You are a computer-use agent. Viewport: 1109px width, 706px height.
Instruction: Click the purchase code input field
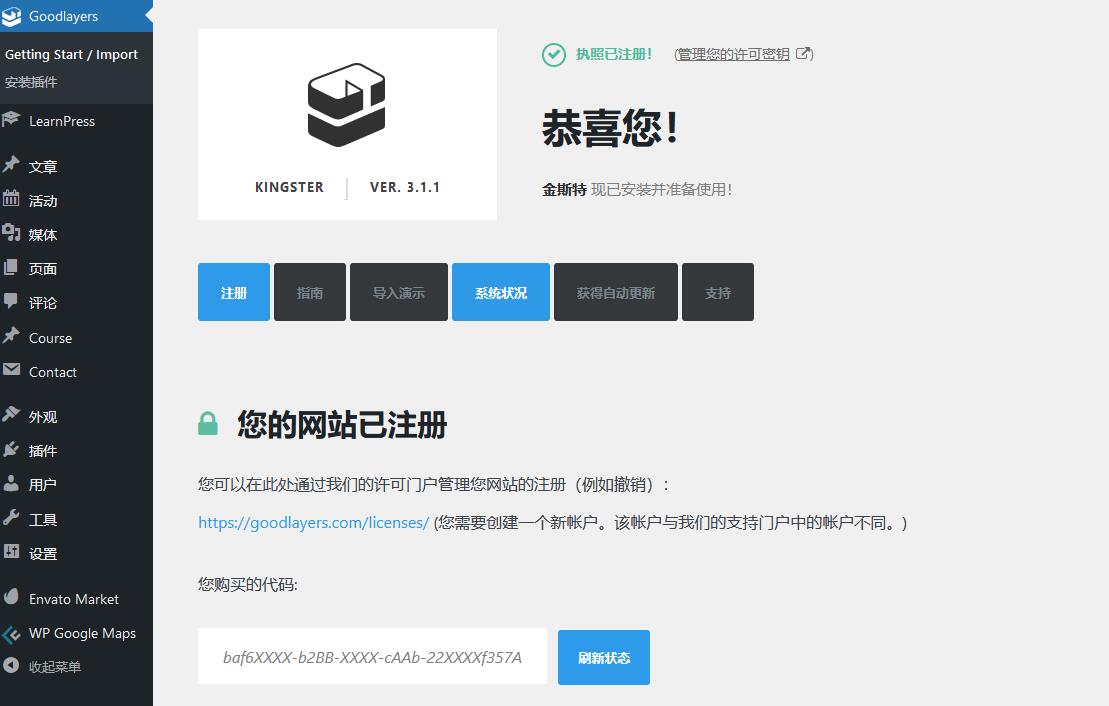(372, 657)
